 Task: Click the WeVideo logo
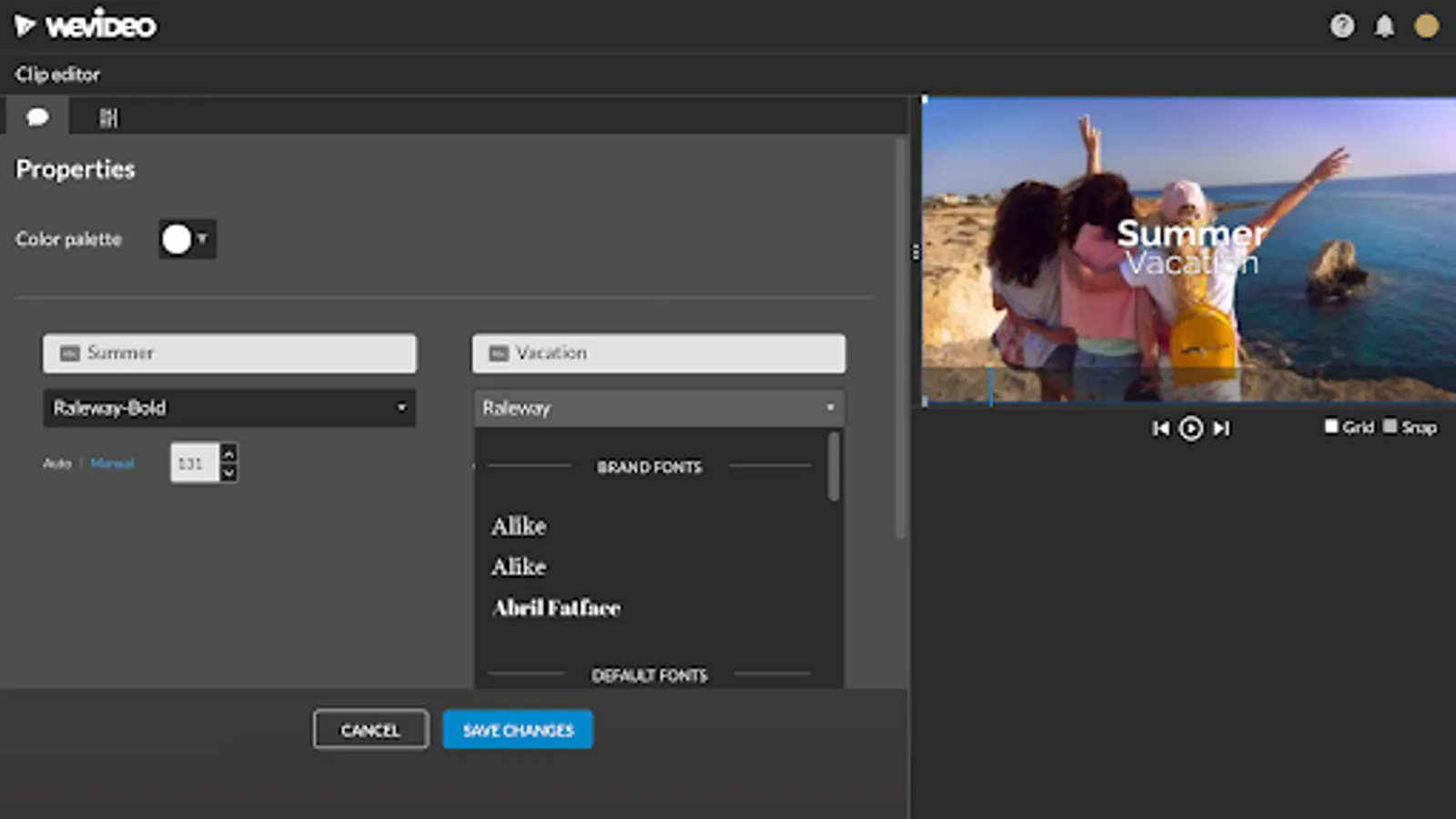(x=85, y=25)
